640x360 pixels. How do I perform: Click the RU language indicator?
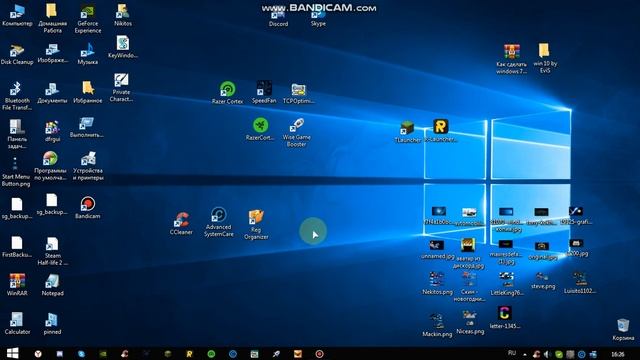(512, 353)
